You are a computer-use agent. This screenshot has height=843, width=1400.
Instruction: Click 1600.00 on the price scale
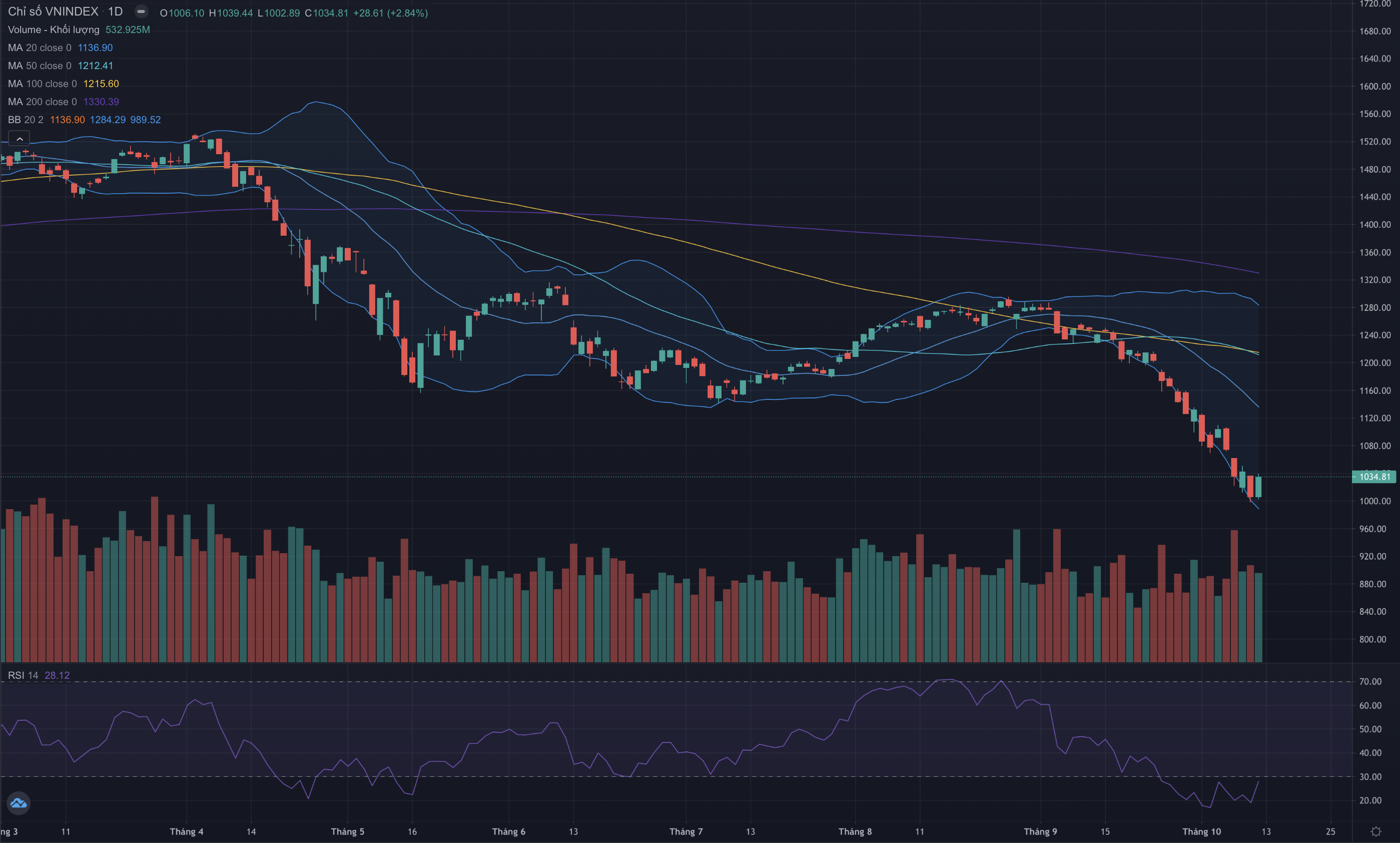point(1375,86)
